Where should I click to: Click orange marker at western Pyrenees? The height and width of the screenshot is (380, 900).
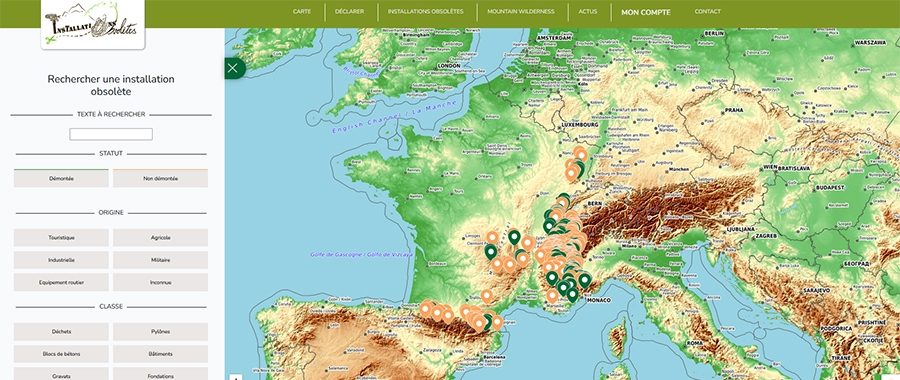425,309
